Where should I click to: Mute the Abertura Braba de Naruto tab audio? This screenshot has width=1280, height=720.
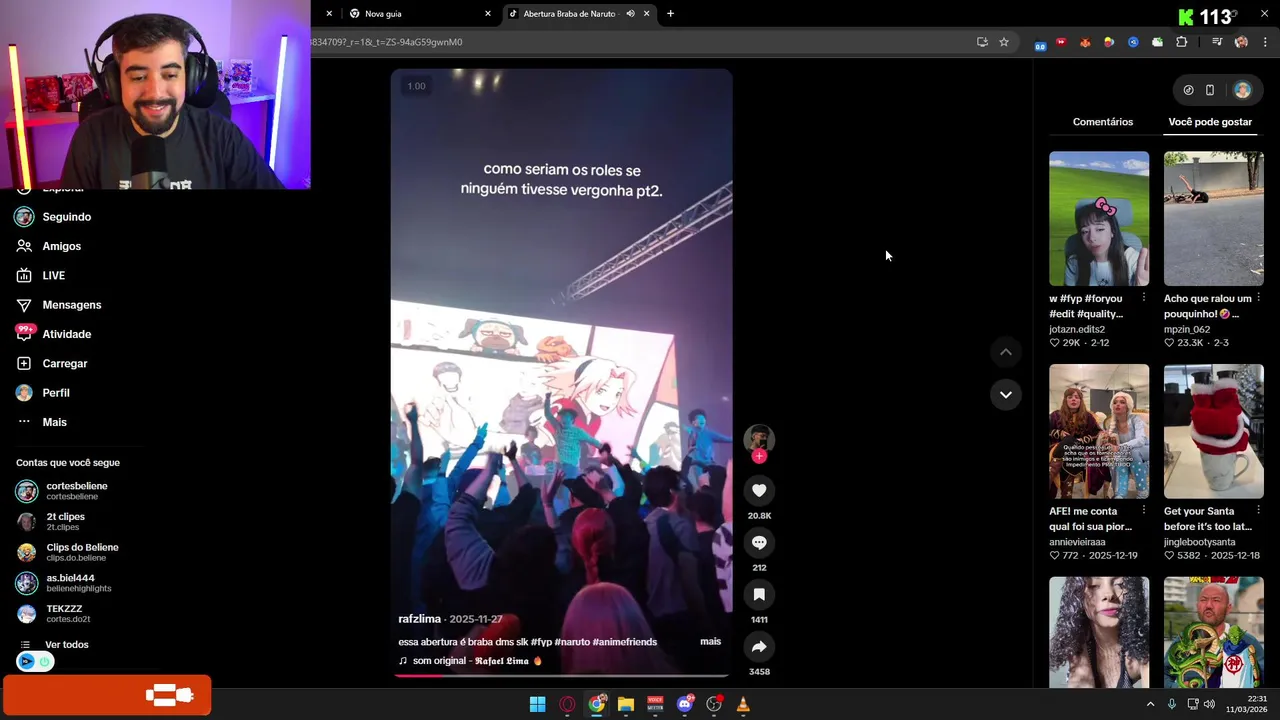coord(630,14)
